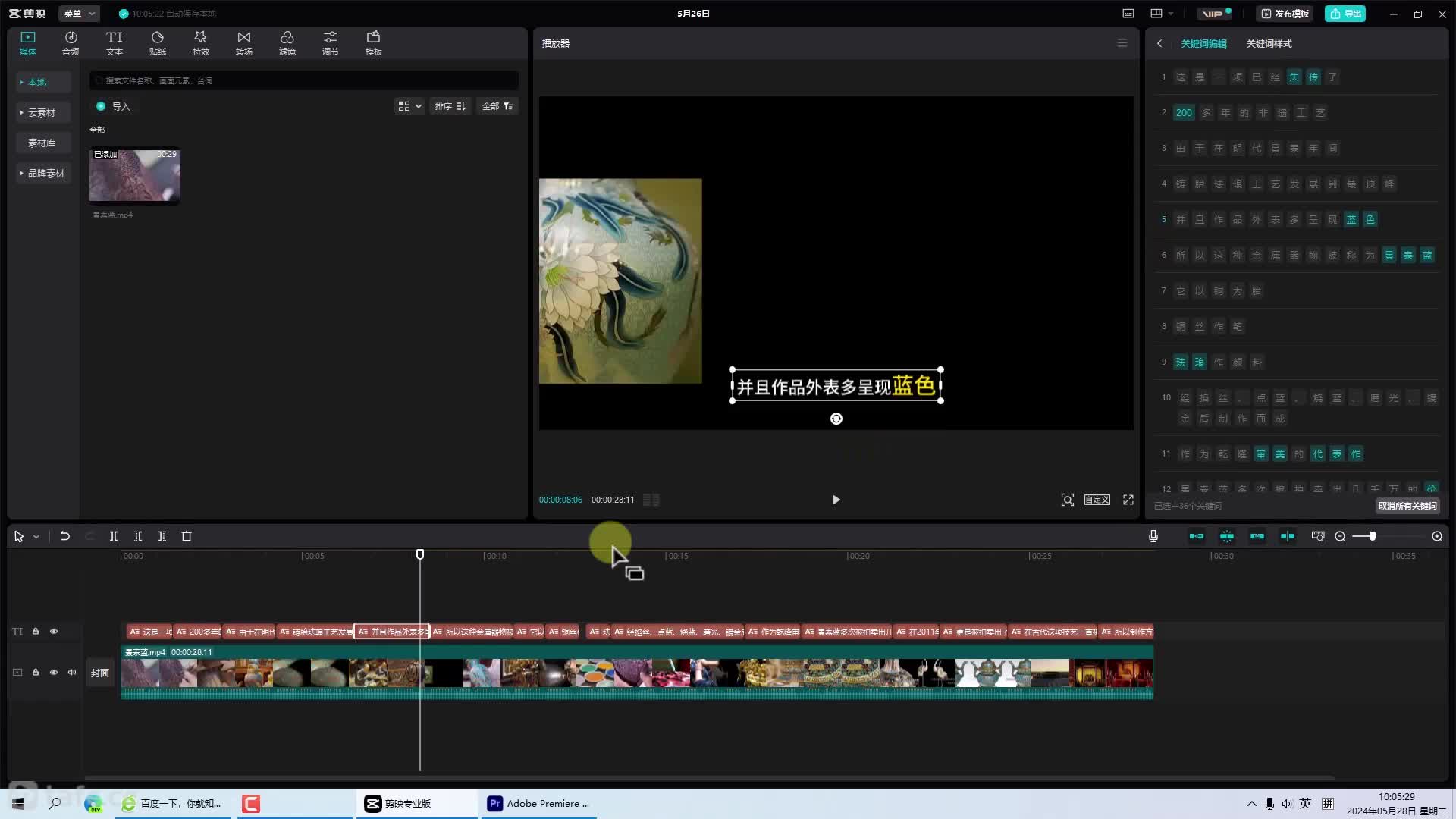Open the 滤镜 filters panel
Screen dimensions: 1456x819
click(x=287, y=43)
